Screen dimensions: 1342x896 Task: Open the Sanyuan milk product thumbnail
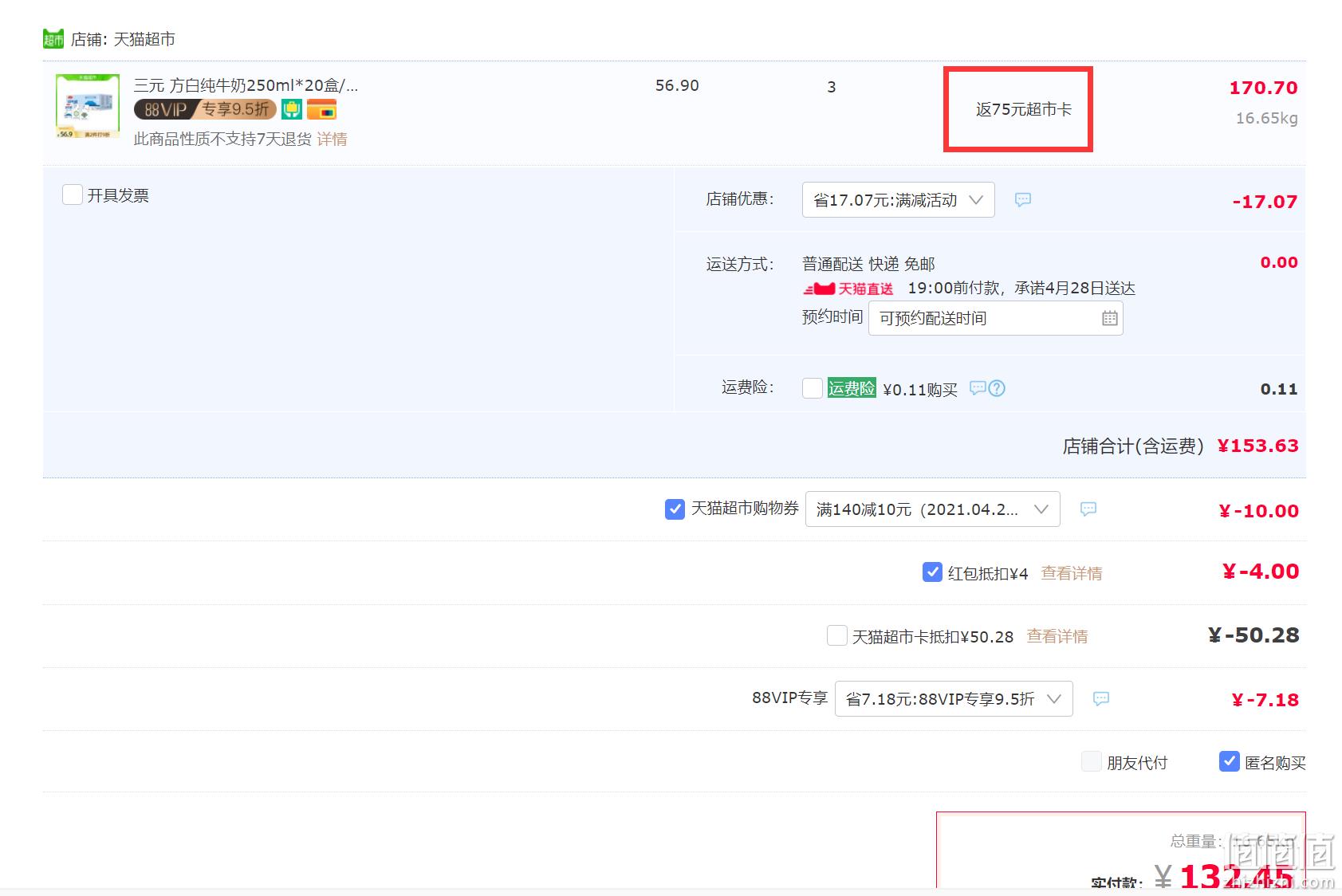88,106
